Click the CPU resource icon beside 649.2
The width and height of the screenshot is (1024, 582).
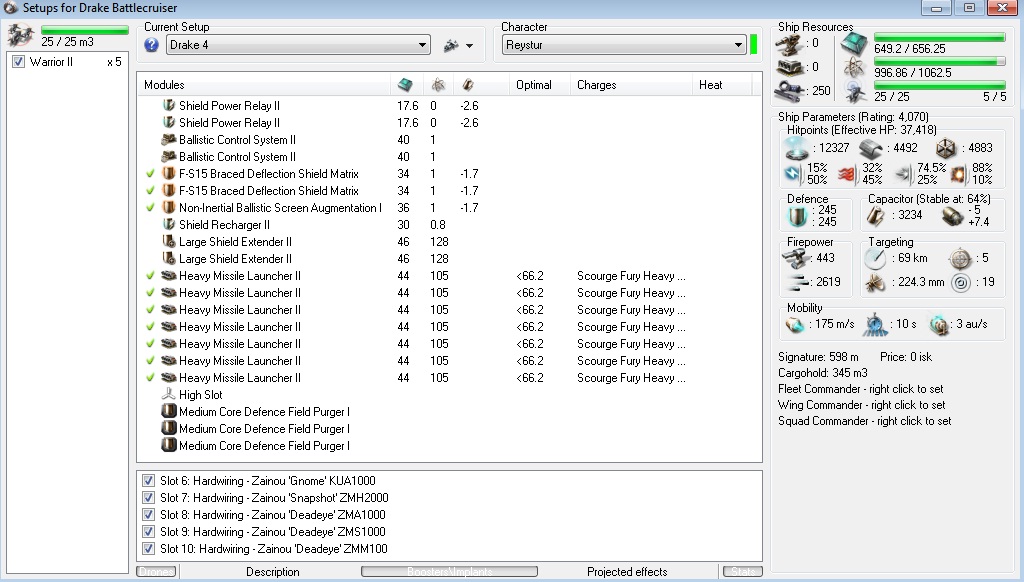pyautogui.click(x=854, y=44)
